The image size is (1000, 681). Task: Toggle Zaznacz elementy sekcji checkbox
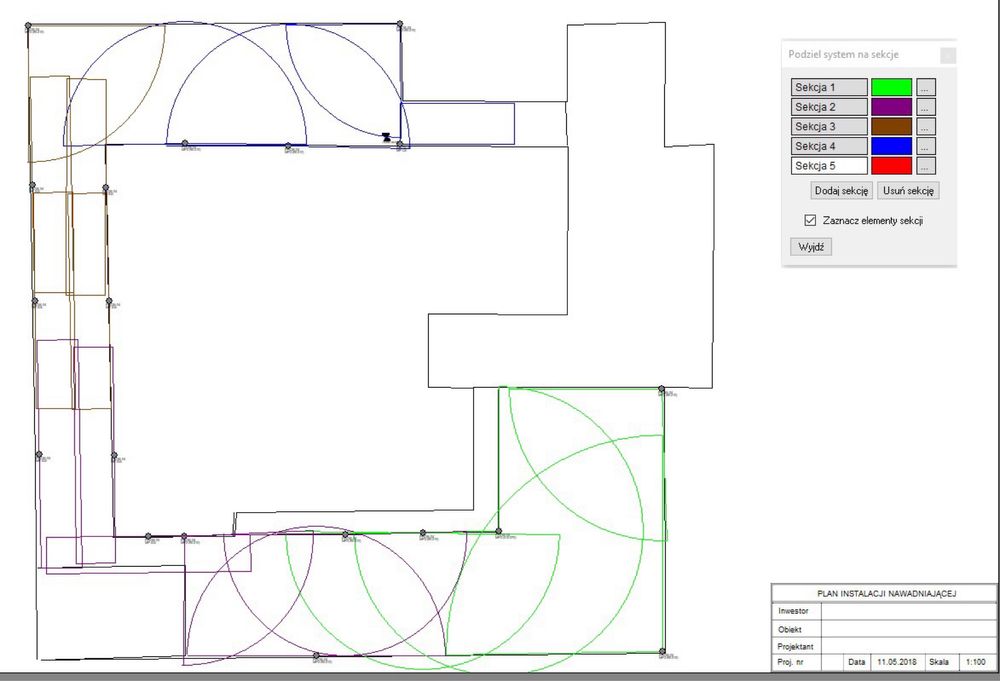[x=810, y=221]
